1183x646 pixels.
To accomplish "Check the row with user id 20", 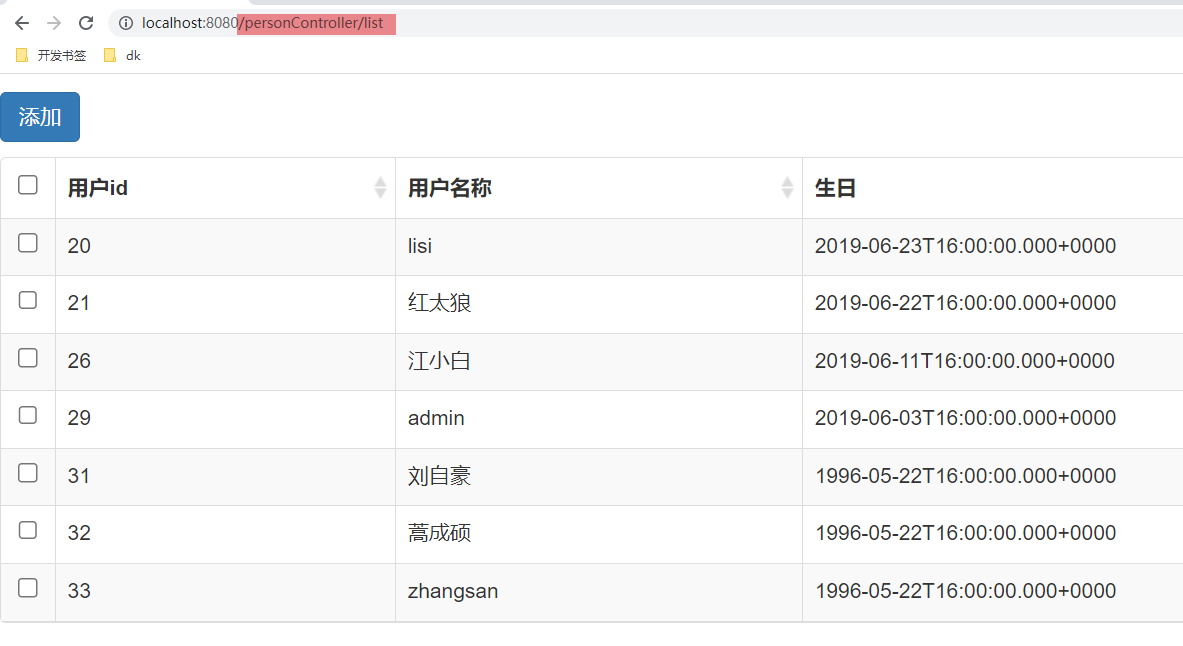I will tap(28, 243).
